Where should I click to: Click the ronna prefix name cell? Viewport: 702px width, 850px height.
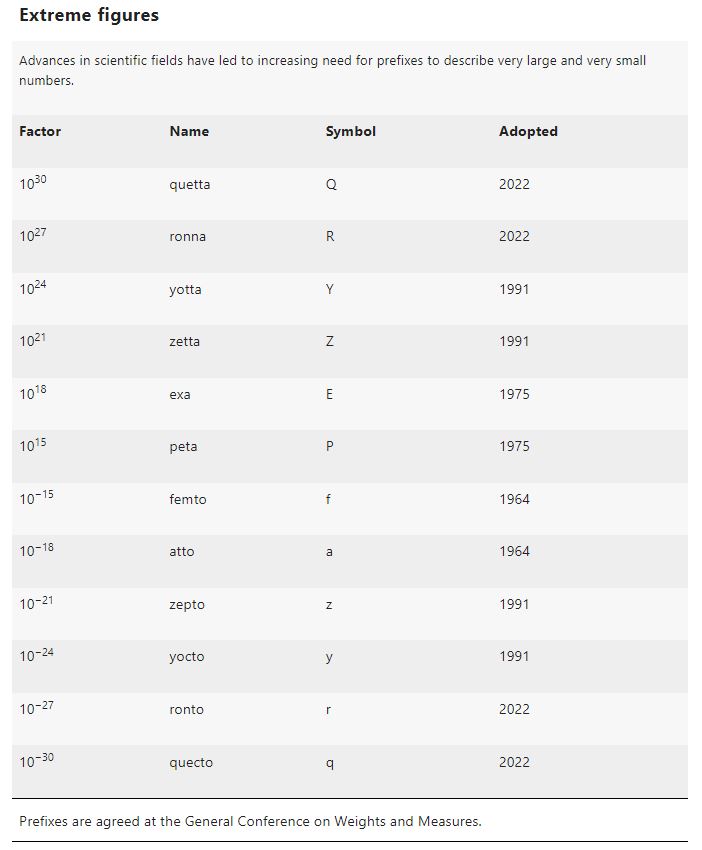tap(188, 237)
